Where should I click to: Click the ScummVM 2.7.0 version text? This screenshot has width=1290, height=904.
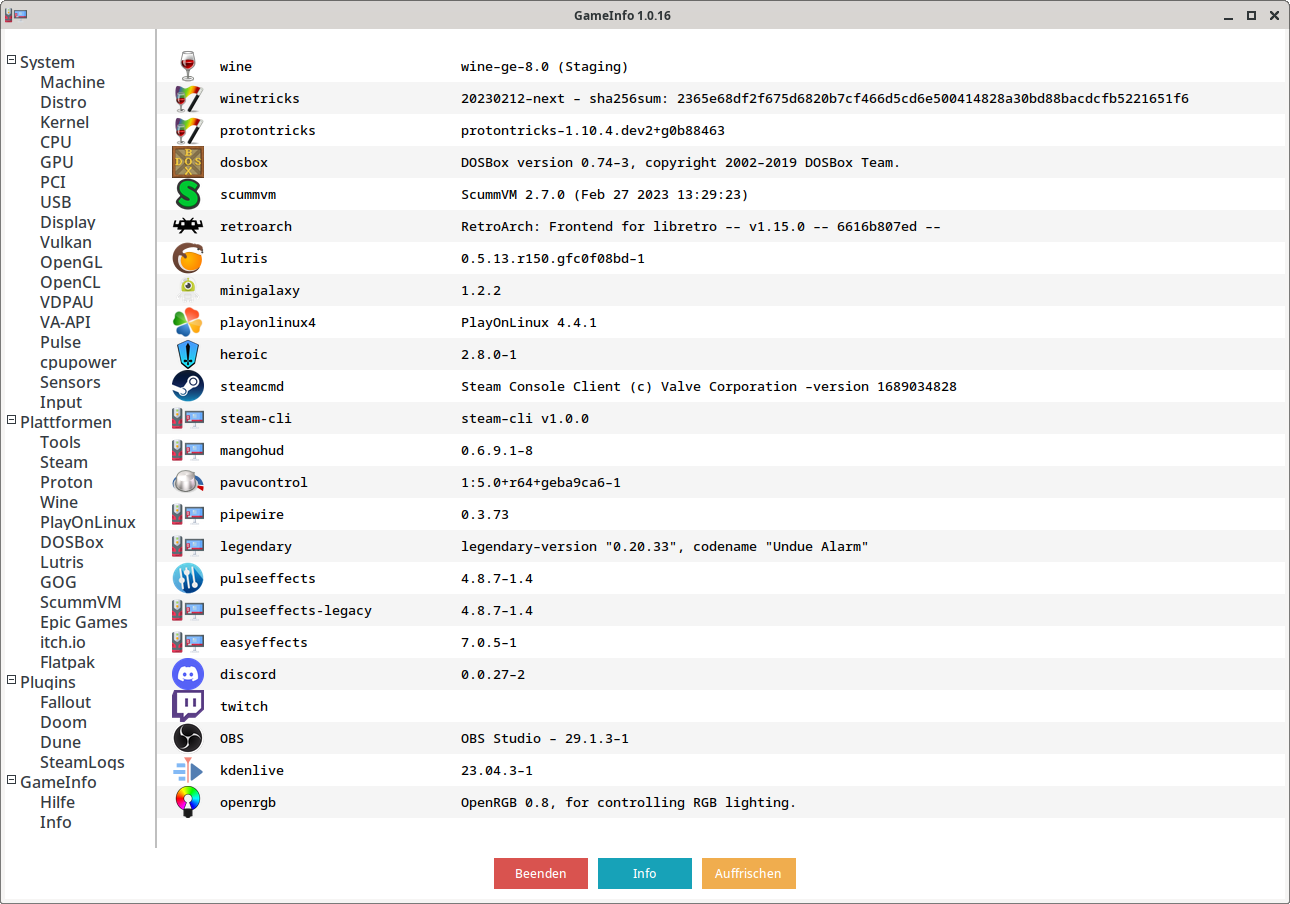point(605,195)
